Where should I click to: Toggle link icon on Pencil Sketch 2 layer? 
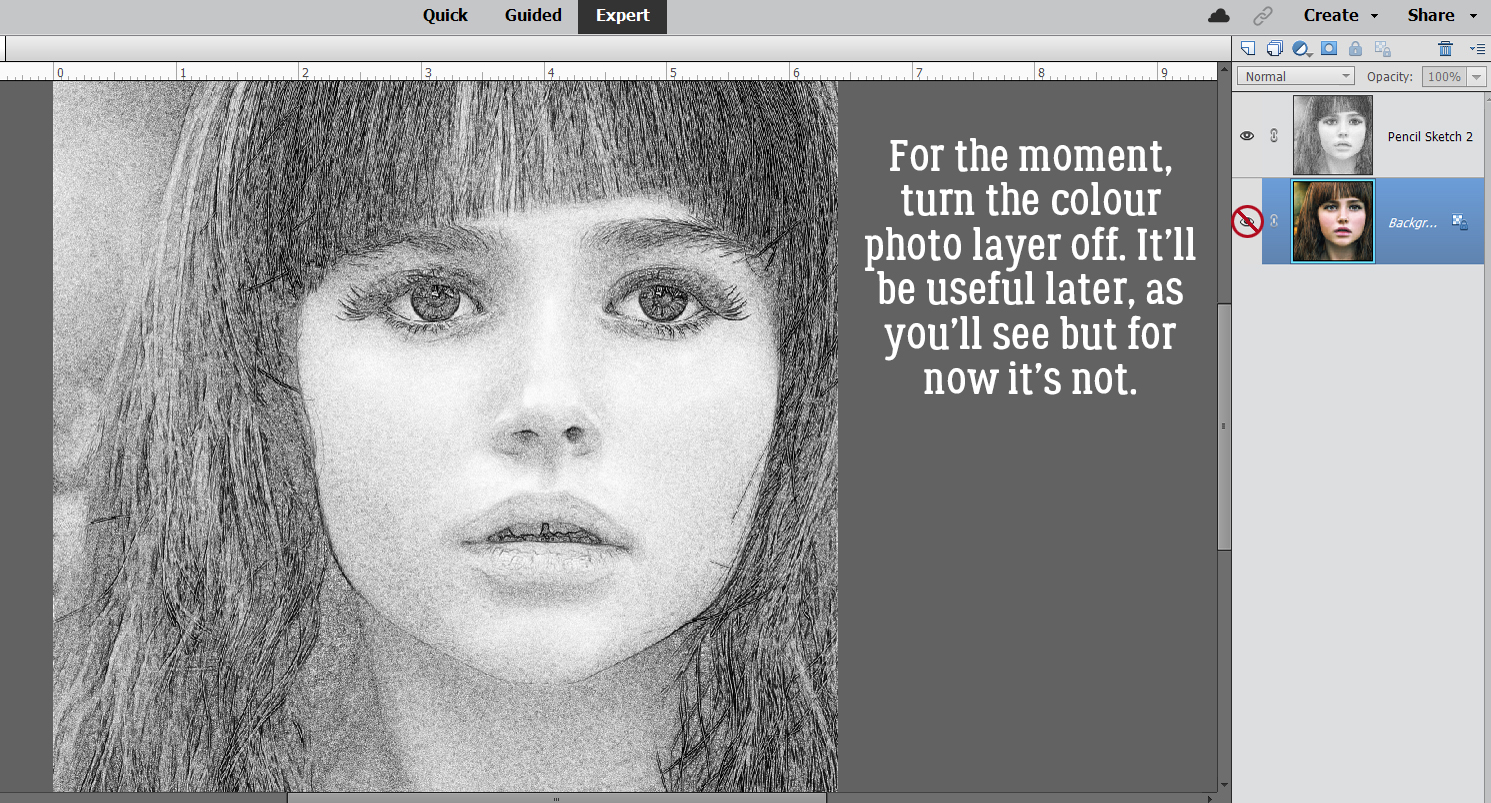pos(1274,136)
